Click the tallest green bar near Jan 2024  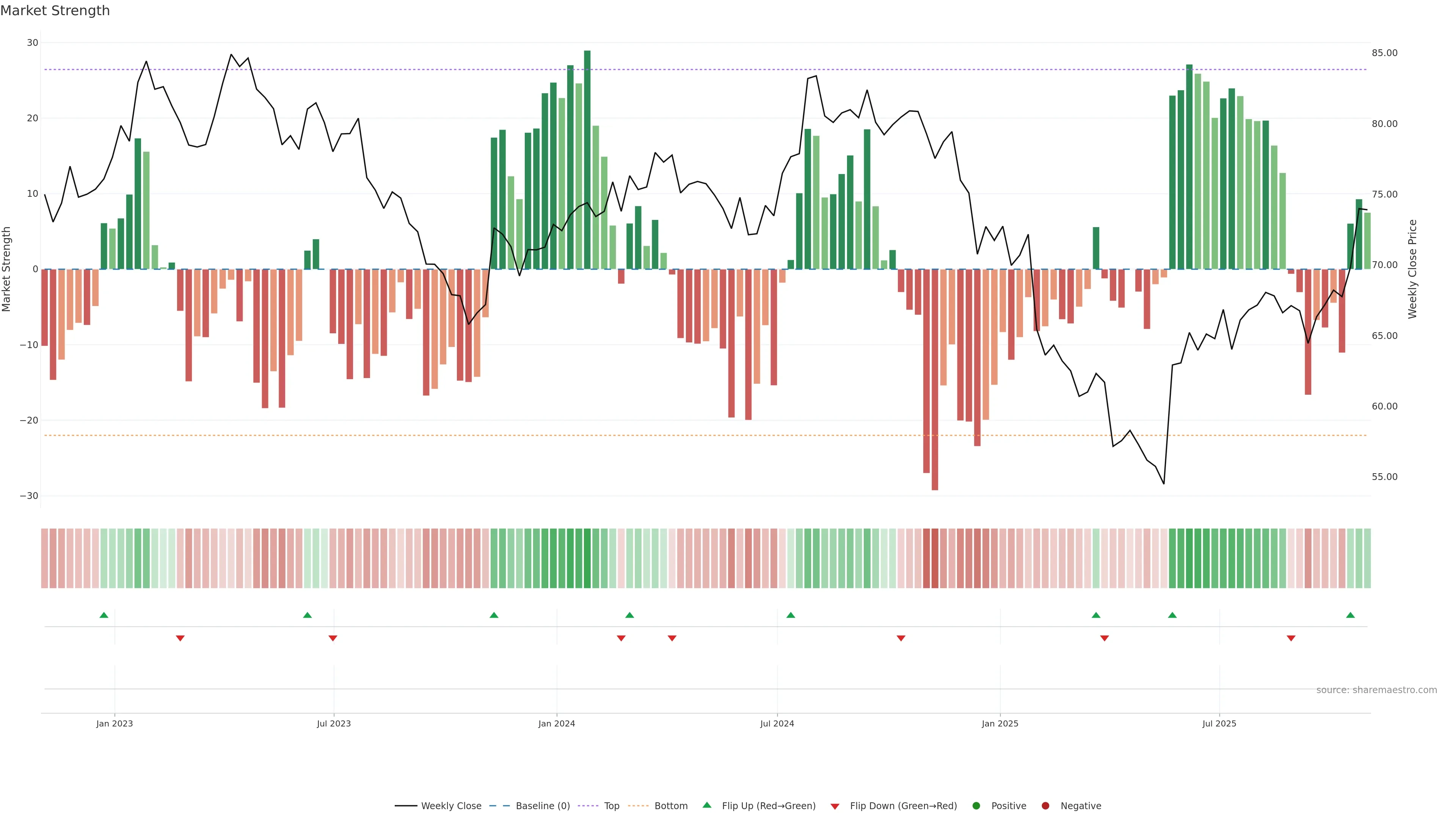(x=587, y=158)
